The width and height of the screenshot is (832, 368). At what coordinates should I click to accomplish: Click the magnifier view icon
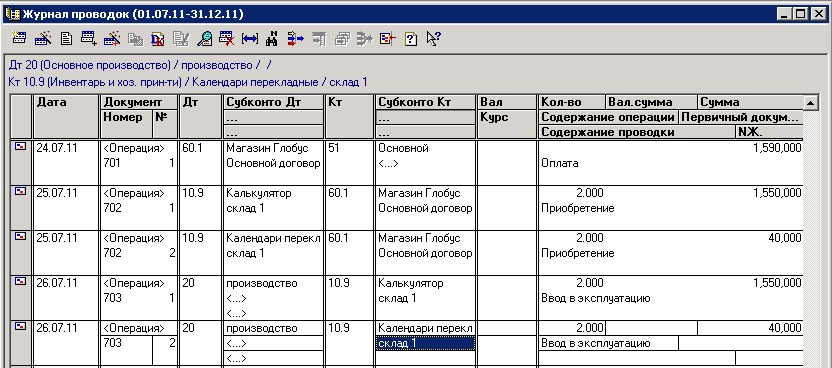(x=204, y=38)
